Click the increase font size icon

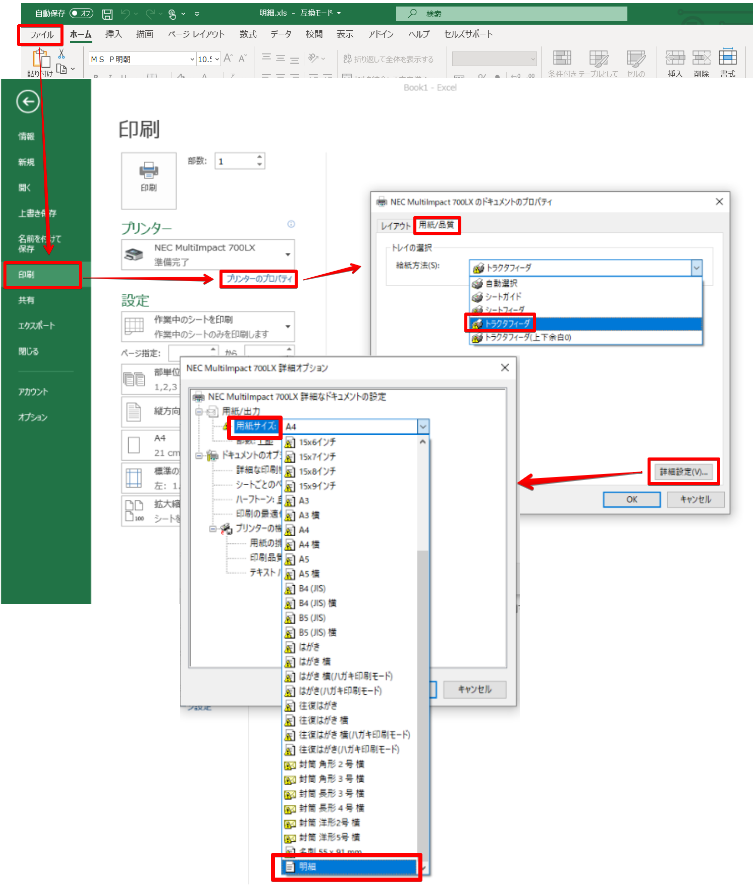point(228,58)
